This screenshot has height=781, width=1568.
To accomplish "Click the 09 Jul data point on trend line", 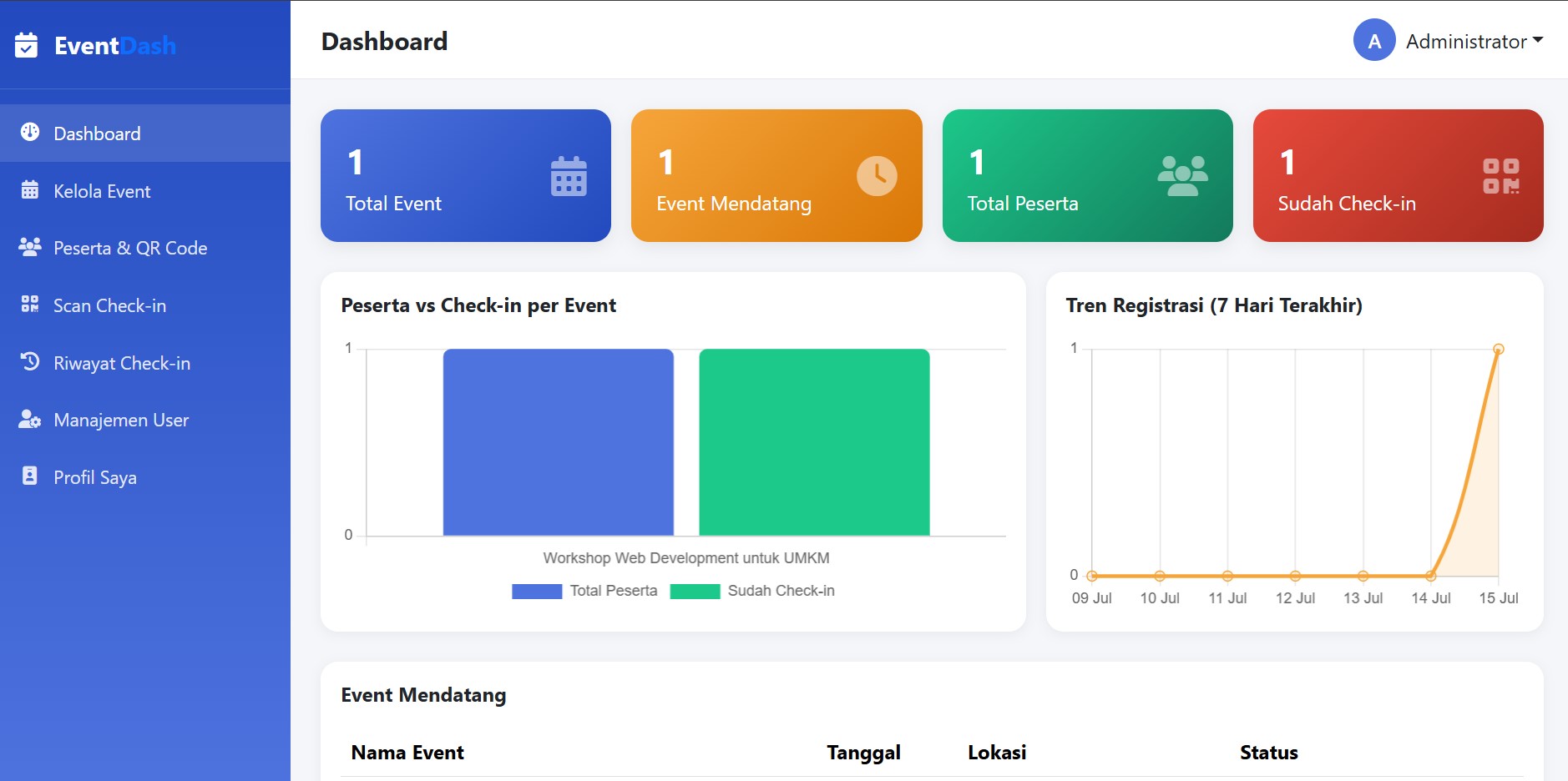I will pyautogui.click(x=1092, y=576).
